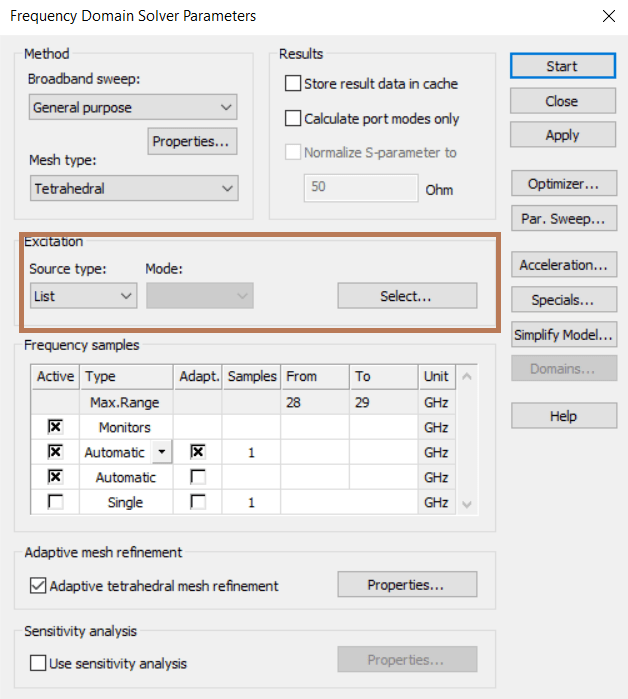Click Select in Excitation section
This screenshot has height=699, width=628.
(x=406, y=296)
